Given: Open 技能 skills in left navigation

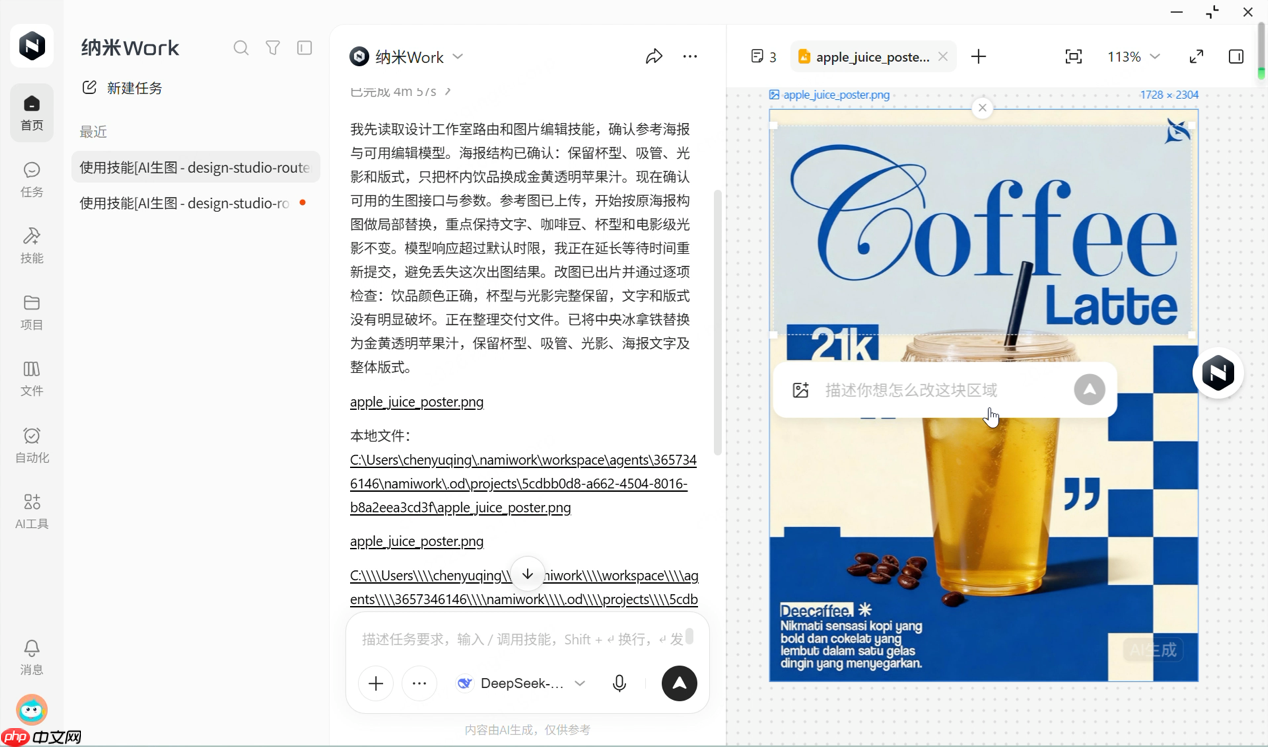Looking at the screenshot, I should coord(32,245).
